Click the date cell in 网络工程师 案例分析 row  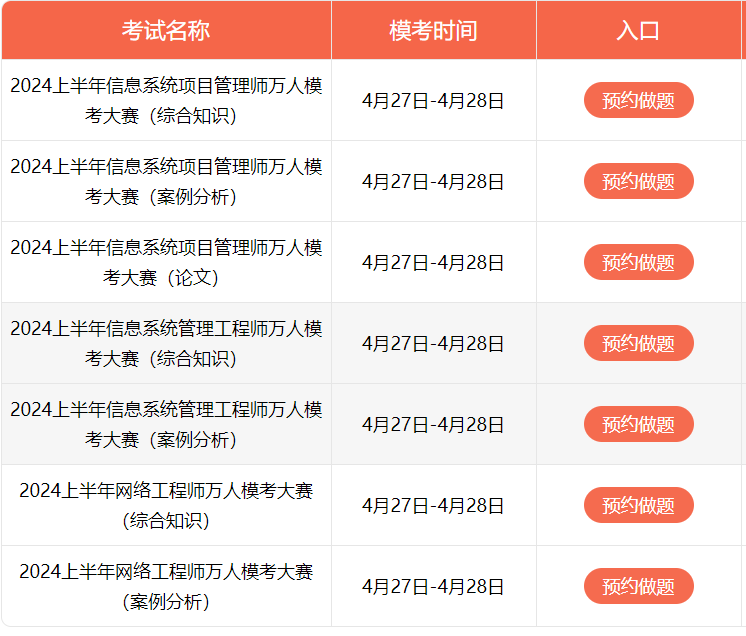tap(433, 586)
